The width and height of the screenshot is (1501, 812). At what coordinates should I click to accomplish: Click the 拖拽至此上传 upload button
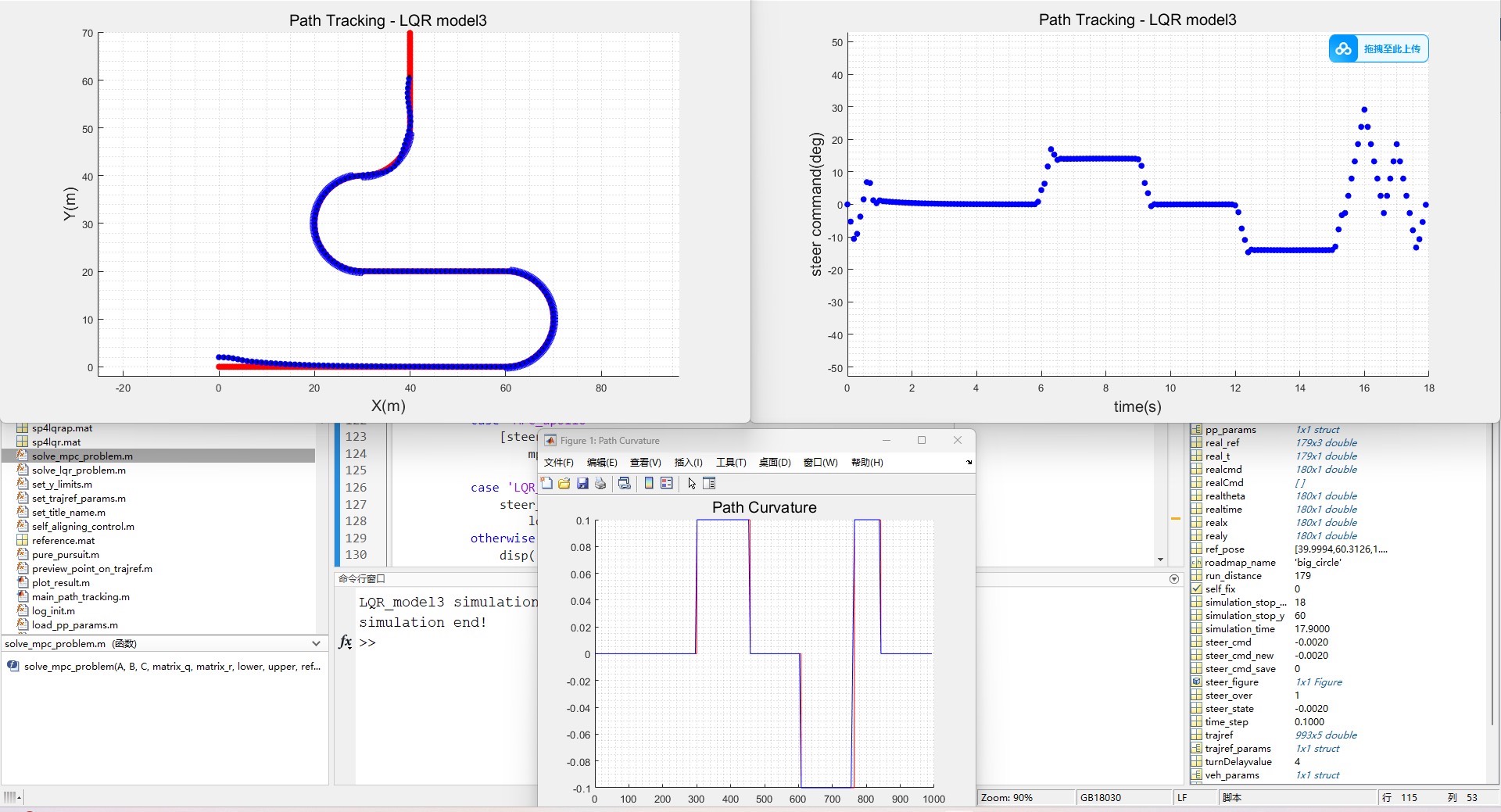click(1379, 48)
